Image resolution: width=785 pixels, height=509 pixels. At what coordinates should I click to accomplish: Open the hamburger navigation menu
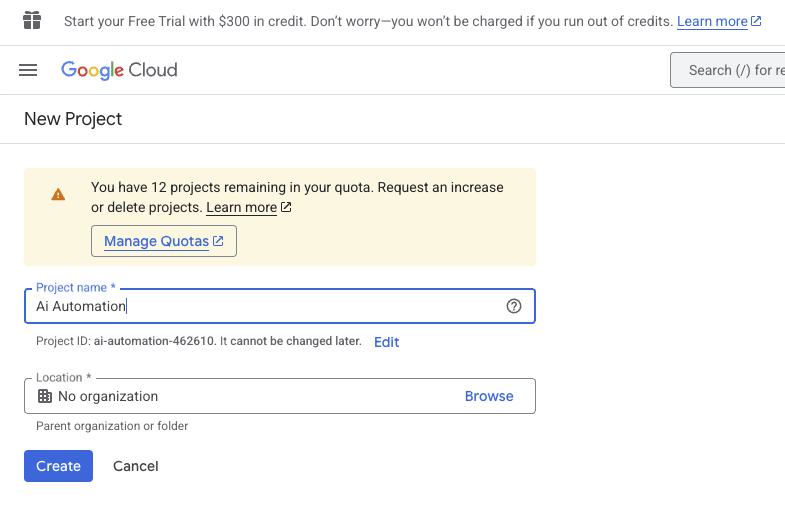click(28, 70)
